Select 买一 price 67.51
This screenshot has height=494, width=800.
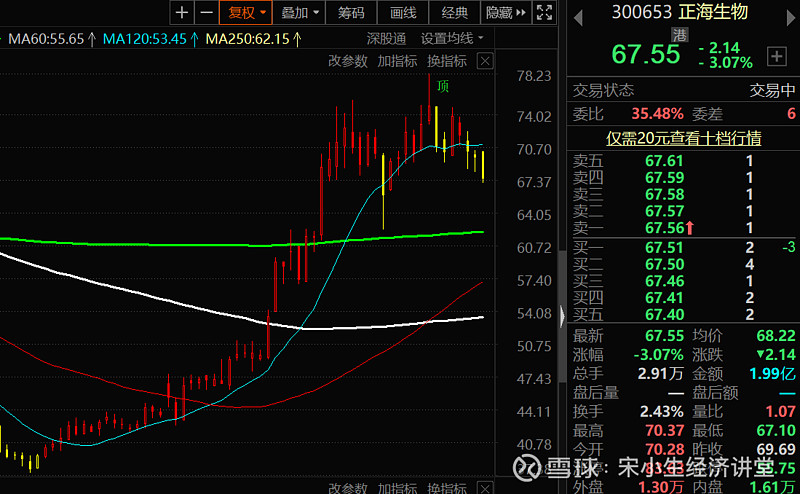[664, 248]
